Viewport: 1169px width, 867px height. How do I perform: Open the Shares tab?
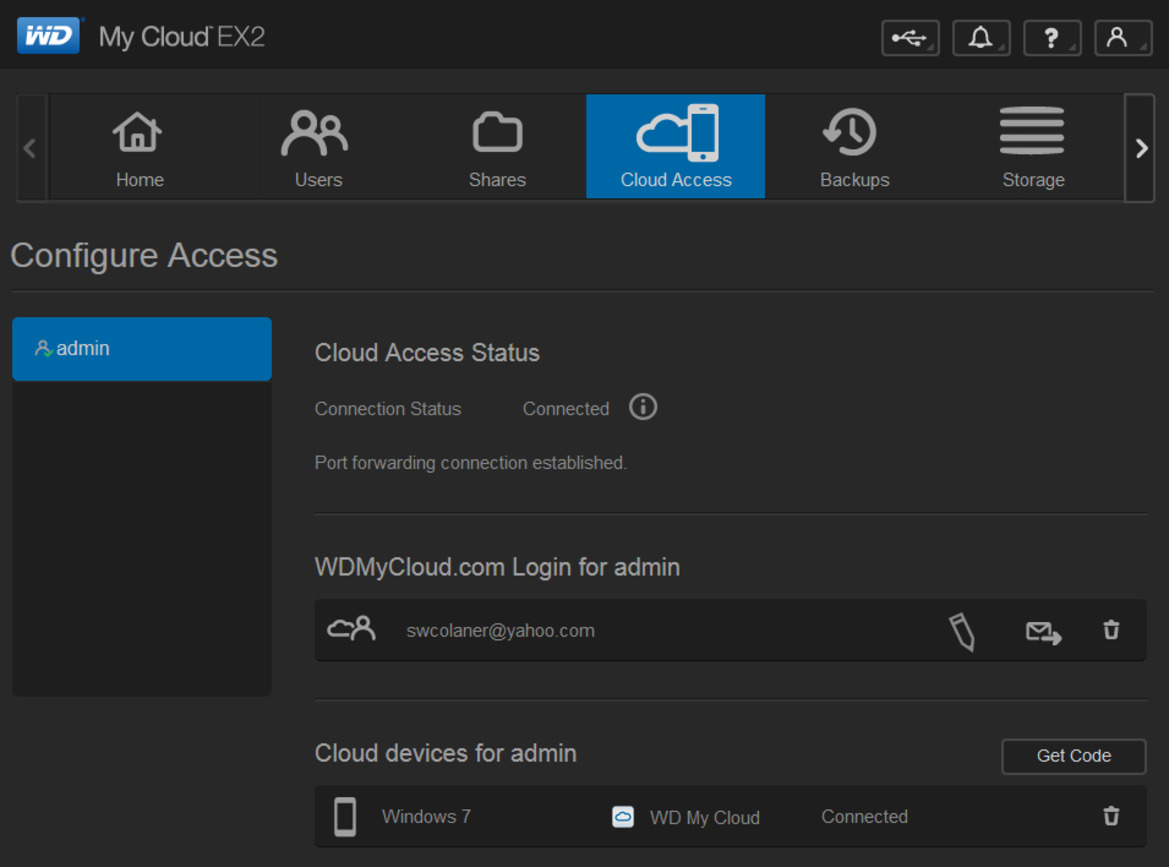[x=497, y=147]
